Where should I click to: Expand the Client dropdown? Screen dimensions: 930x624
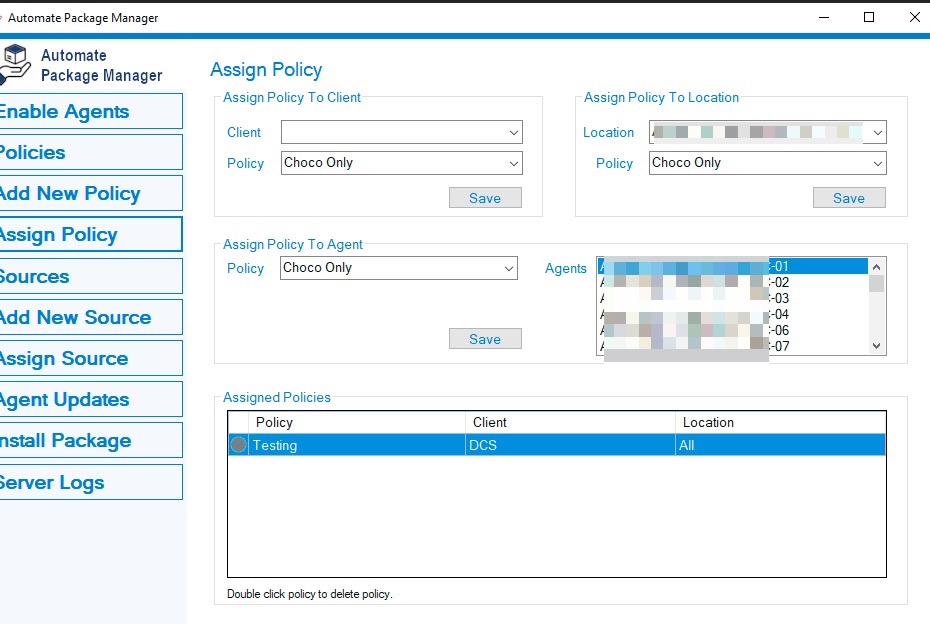coord(402,132)
